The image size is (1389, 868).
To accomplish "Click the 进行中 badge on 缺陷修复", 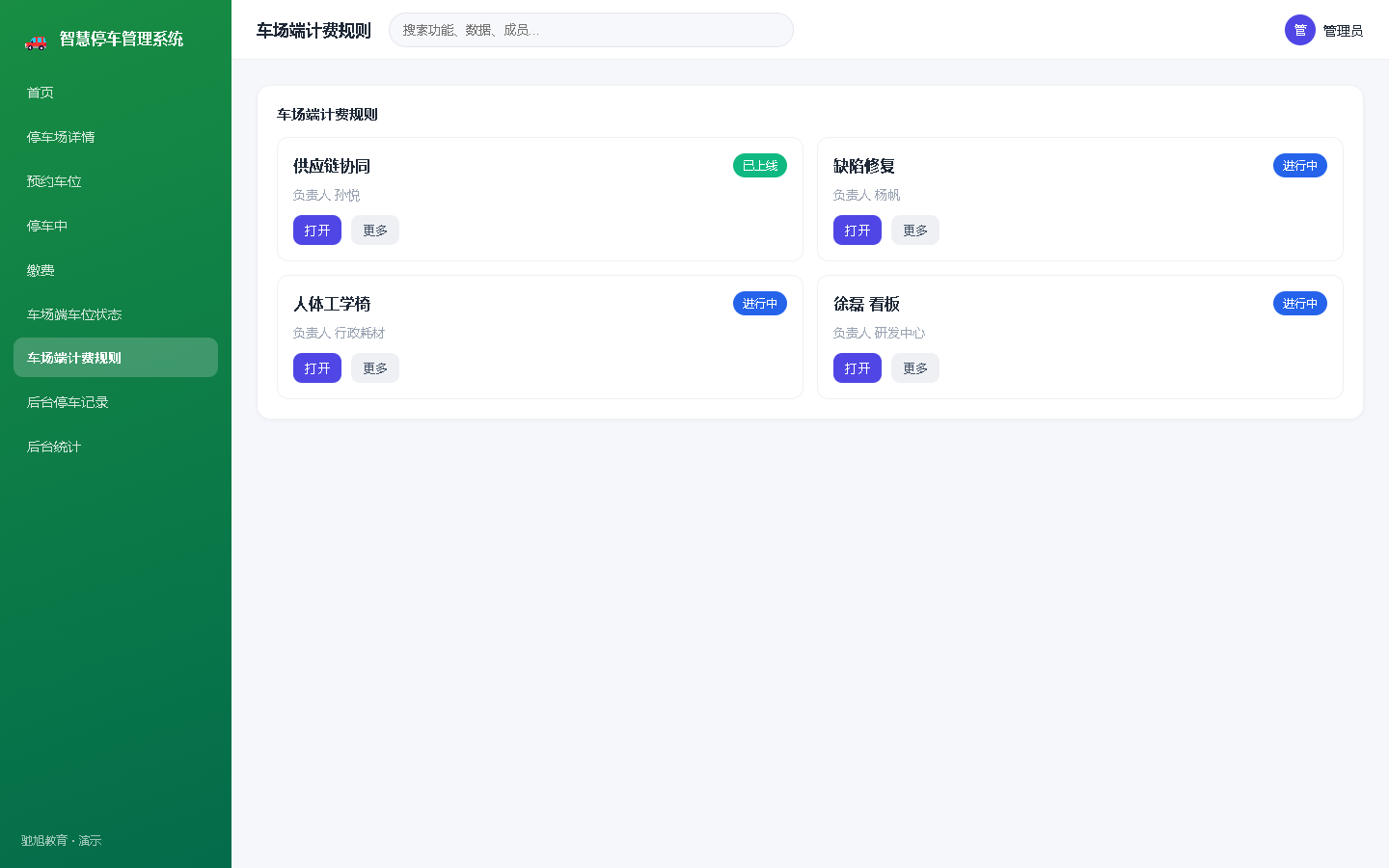I will (x=1300, y=166).
